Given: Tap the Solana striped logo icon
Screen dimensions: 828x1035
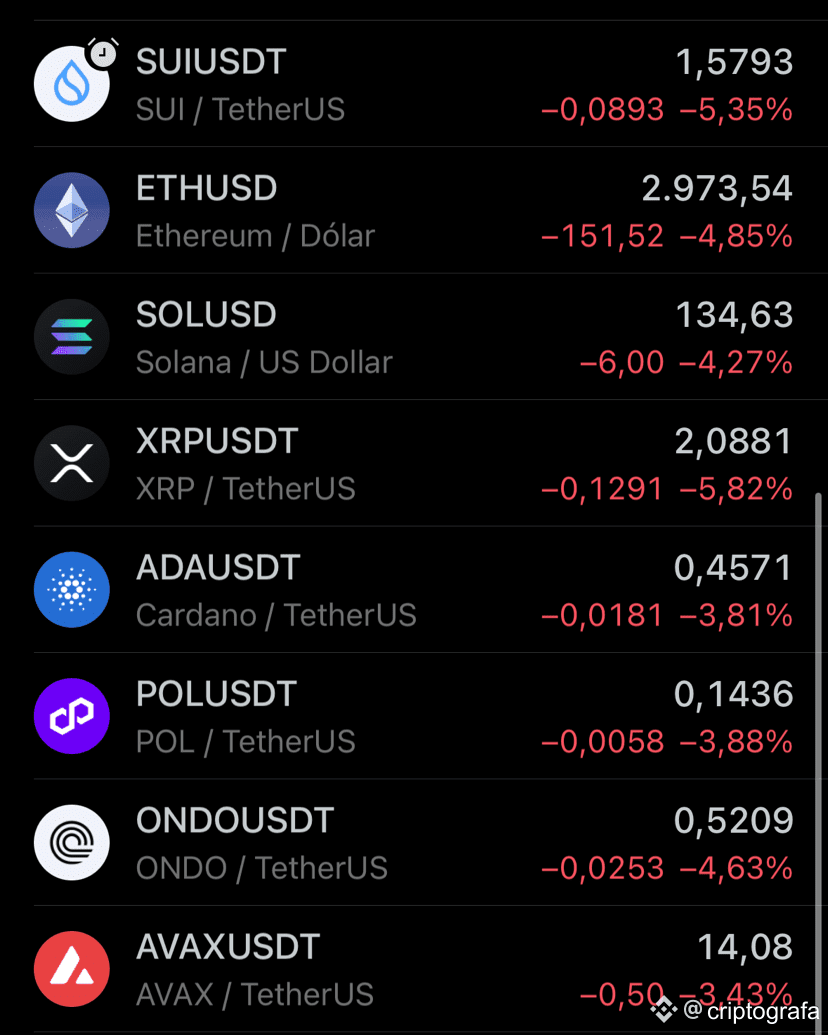Looking at the screenshot, I should click(x=71, y=337).
